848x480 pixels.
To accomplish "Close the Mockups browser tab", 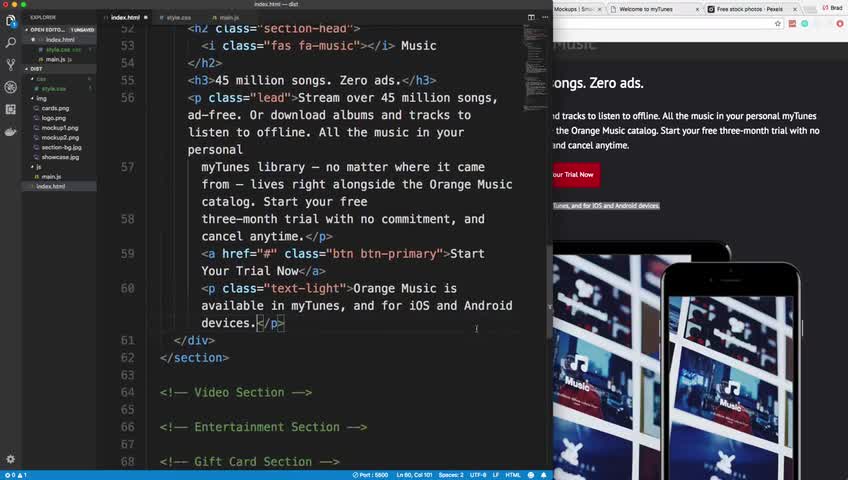I will [599, 9].
